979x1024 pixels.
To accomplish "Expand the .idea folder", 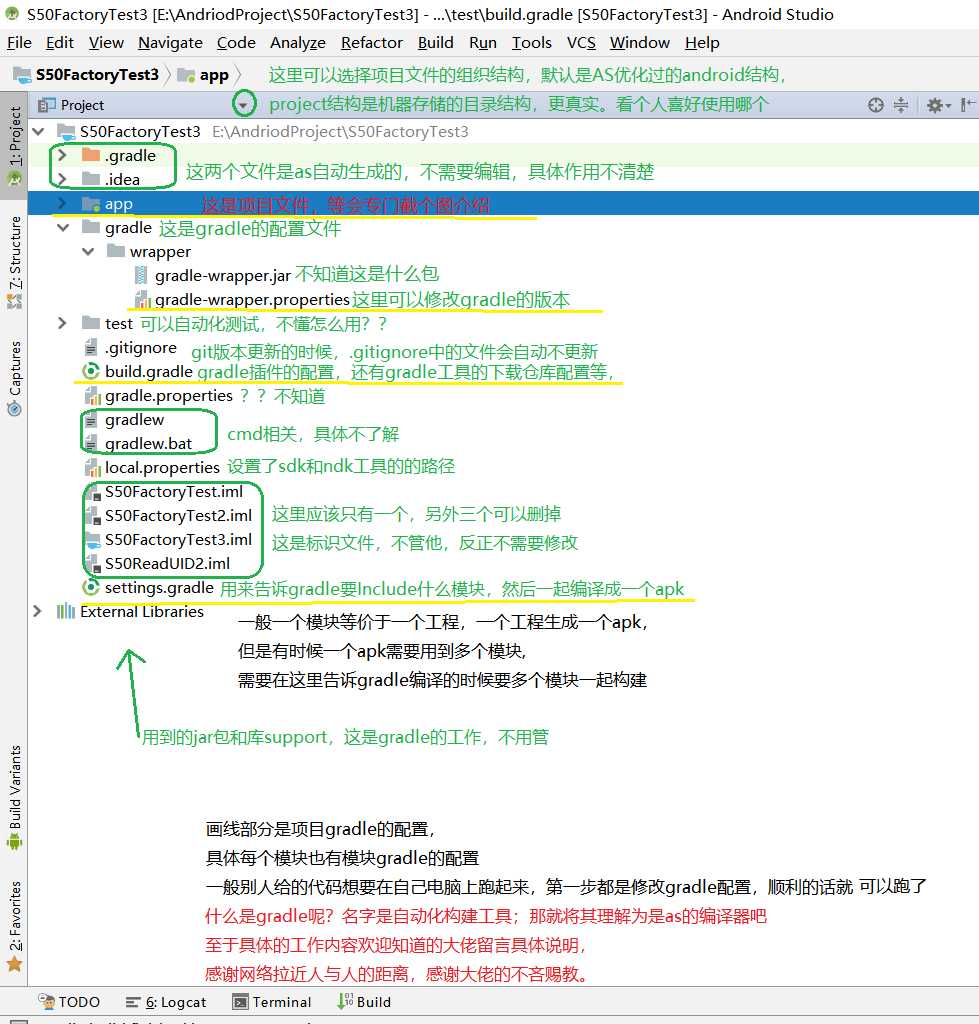I will [62, 179].
